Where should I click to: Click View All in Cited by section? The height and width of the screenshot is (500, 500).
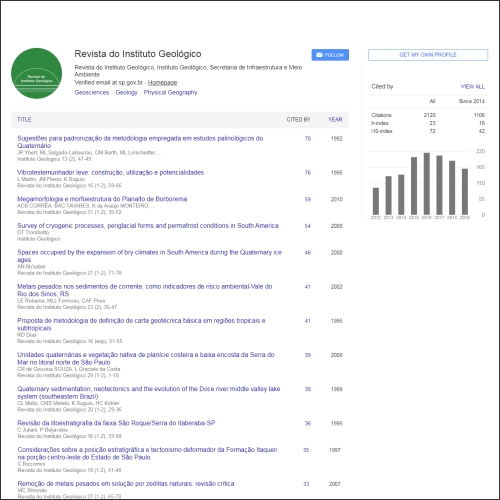coord(472,87)
